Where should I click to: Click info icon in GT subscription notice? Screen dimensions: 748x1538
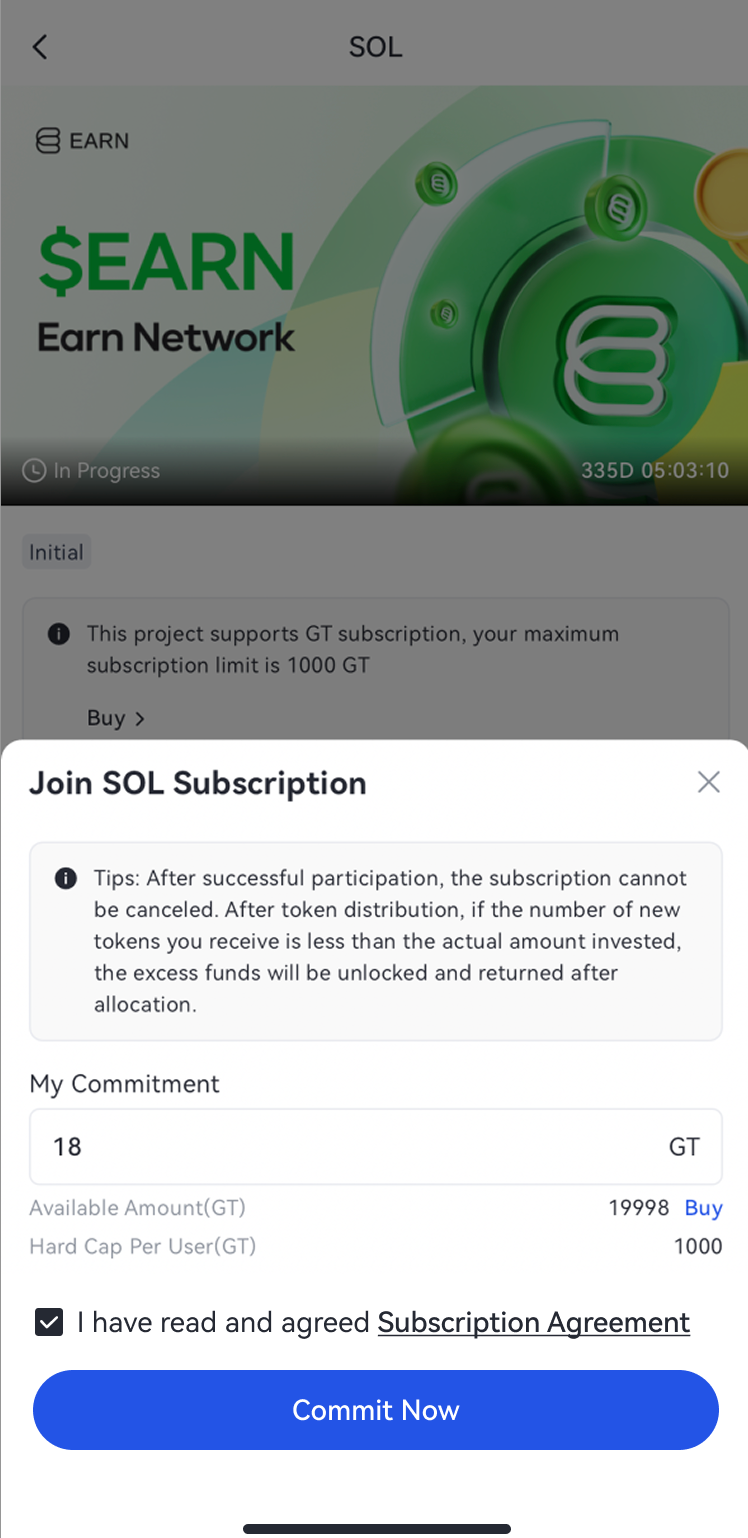pos(59,634)
